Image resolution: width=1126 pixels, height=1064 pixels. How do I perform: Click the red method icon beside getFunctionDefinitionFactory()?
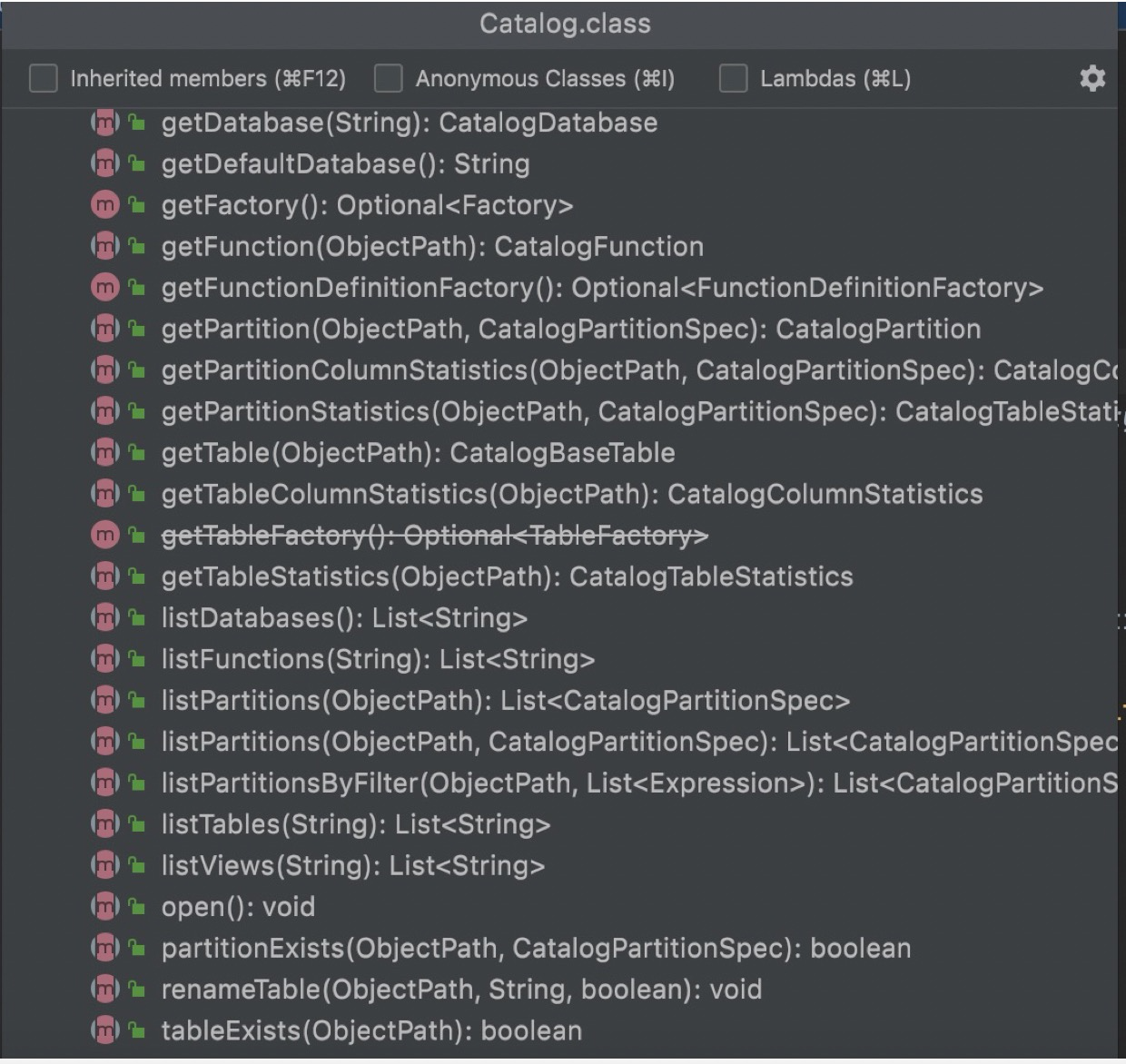106,288
